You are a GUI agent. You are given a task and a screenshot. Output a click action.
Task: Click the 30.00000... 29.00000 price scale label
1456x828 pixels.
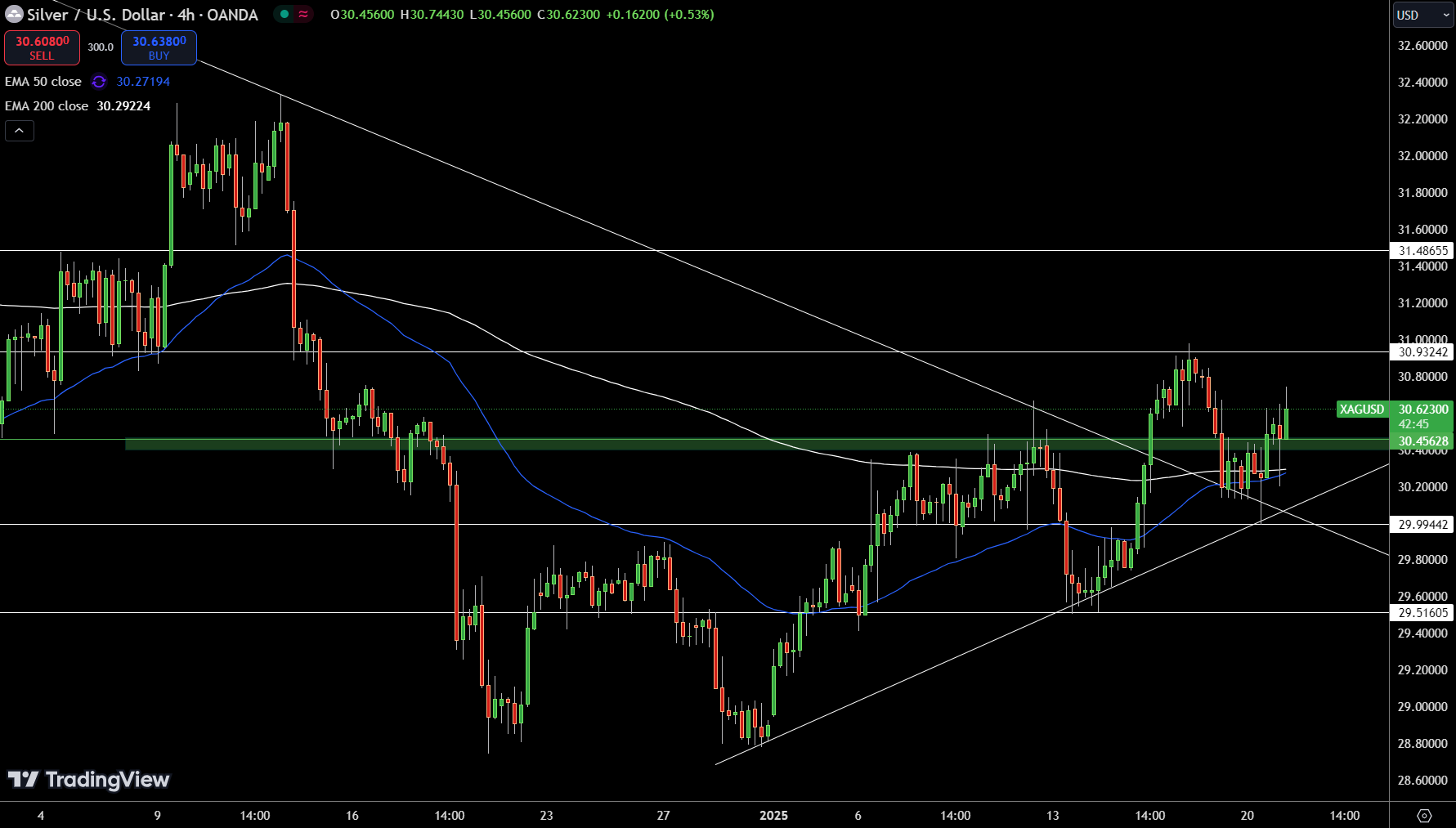coord(1422,707)
